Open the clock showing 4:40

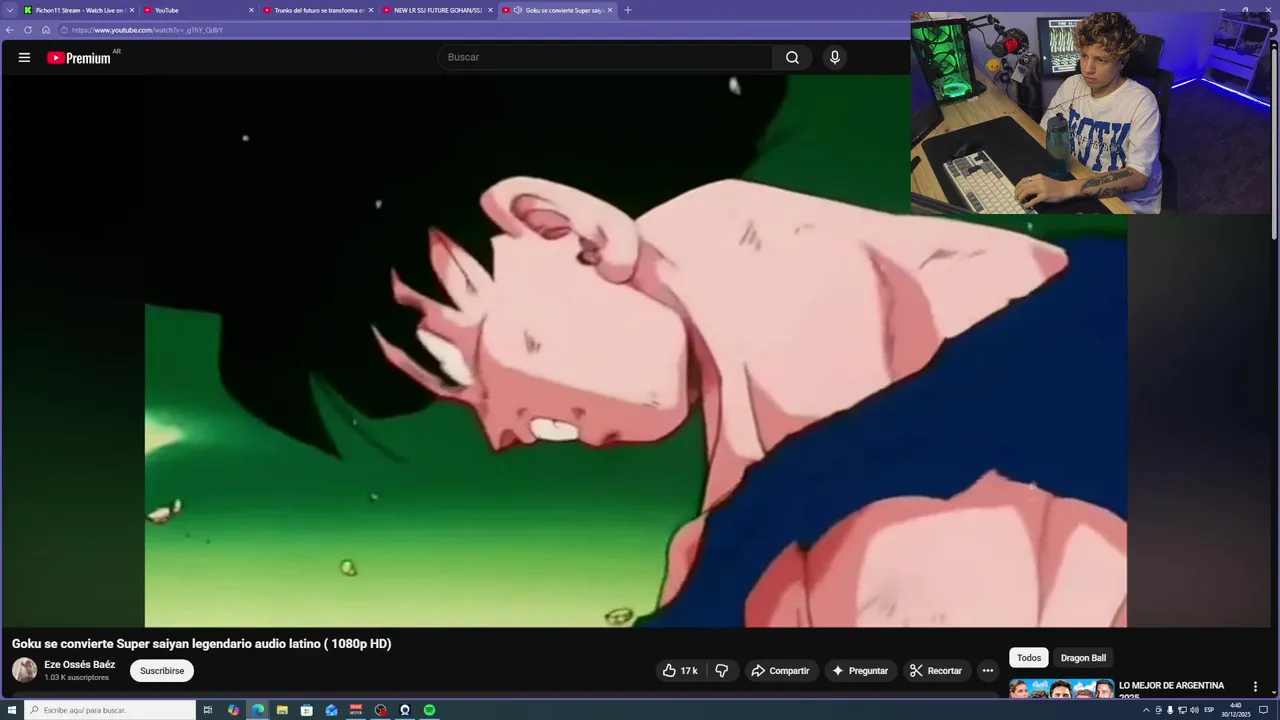pyautogui.click(x=1236, y=710)
